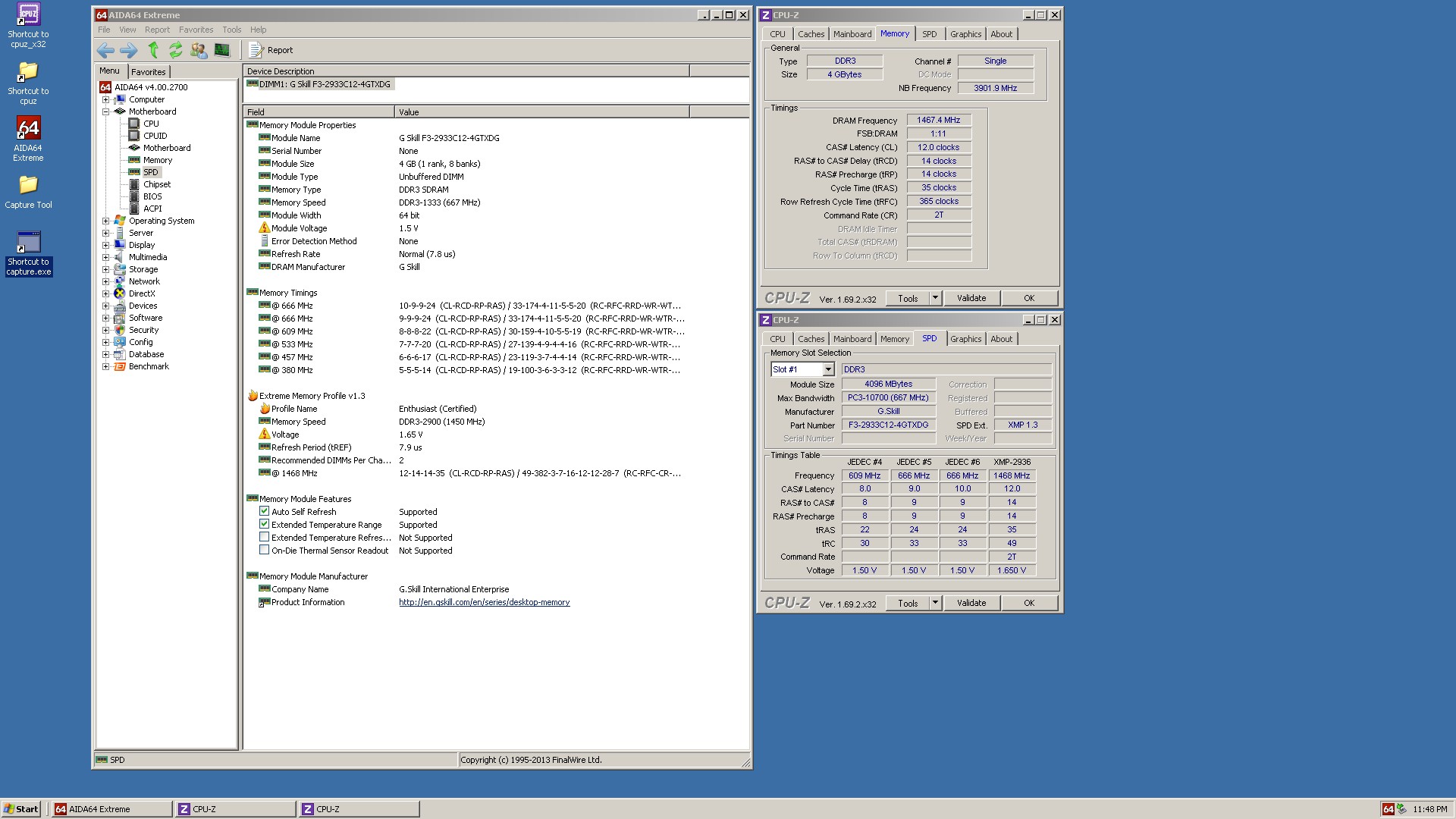Open the Slot #1 memory slot dropdown
The image size is (1456, 819).
[828, 369]
